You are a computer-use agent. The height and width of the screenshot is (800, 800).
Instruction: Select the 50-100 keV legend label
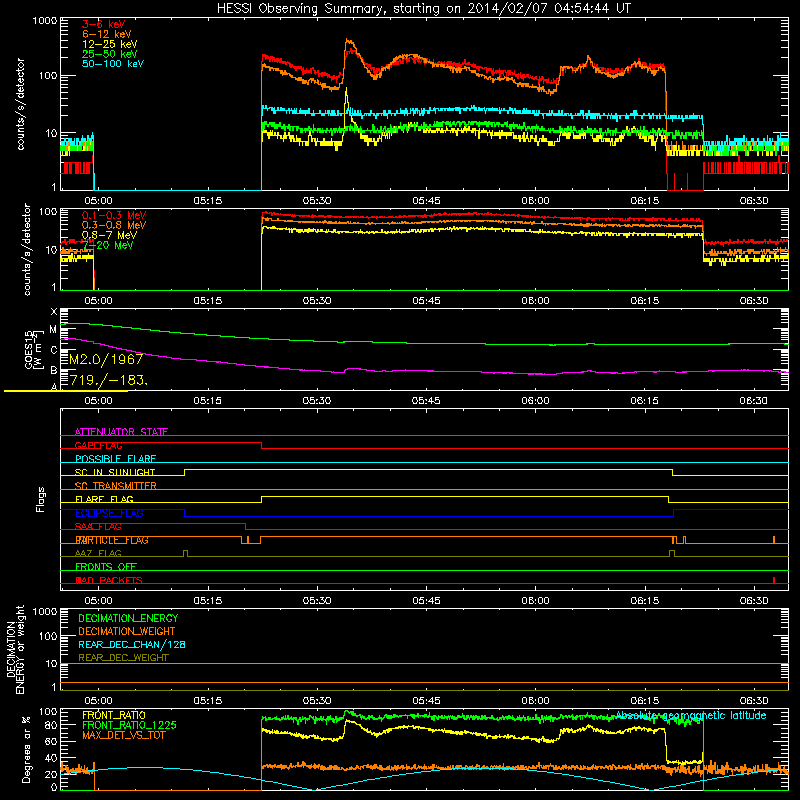pyautogui.click(x=113, y=64)
